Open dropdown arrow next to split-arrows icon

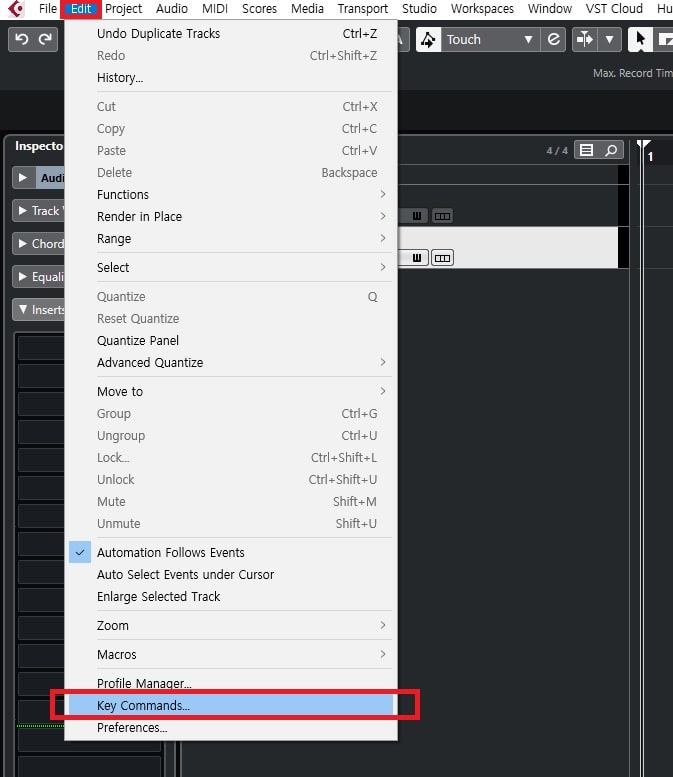pyautogui.click(x=610, y=39)
